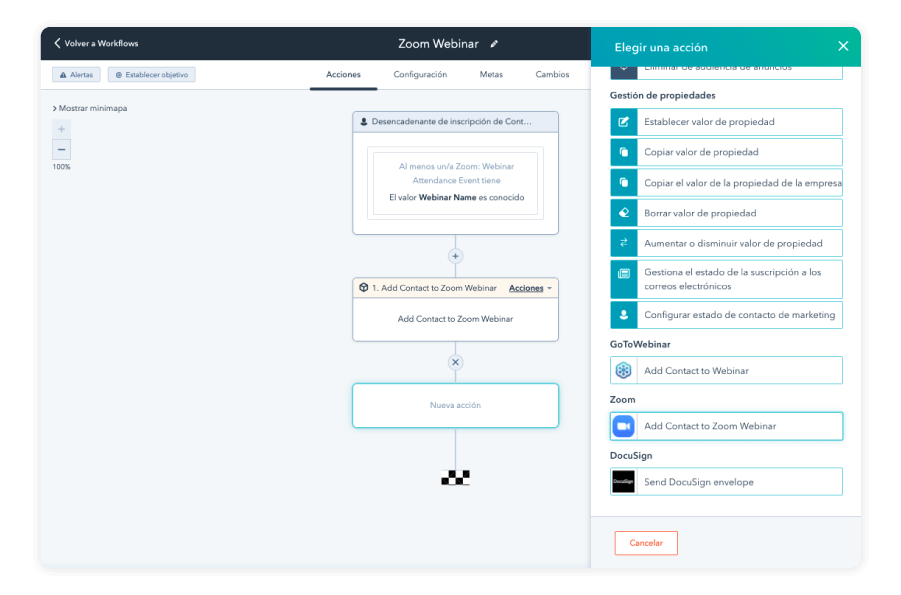This screenshot has height=595, width=901.
Task: Click the person icon for Configurar estado de contacto
Action: [x=623, y=315]
